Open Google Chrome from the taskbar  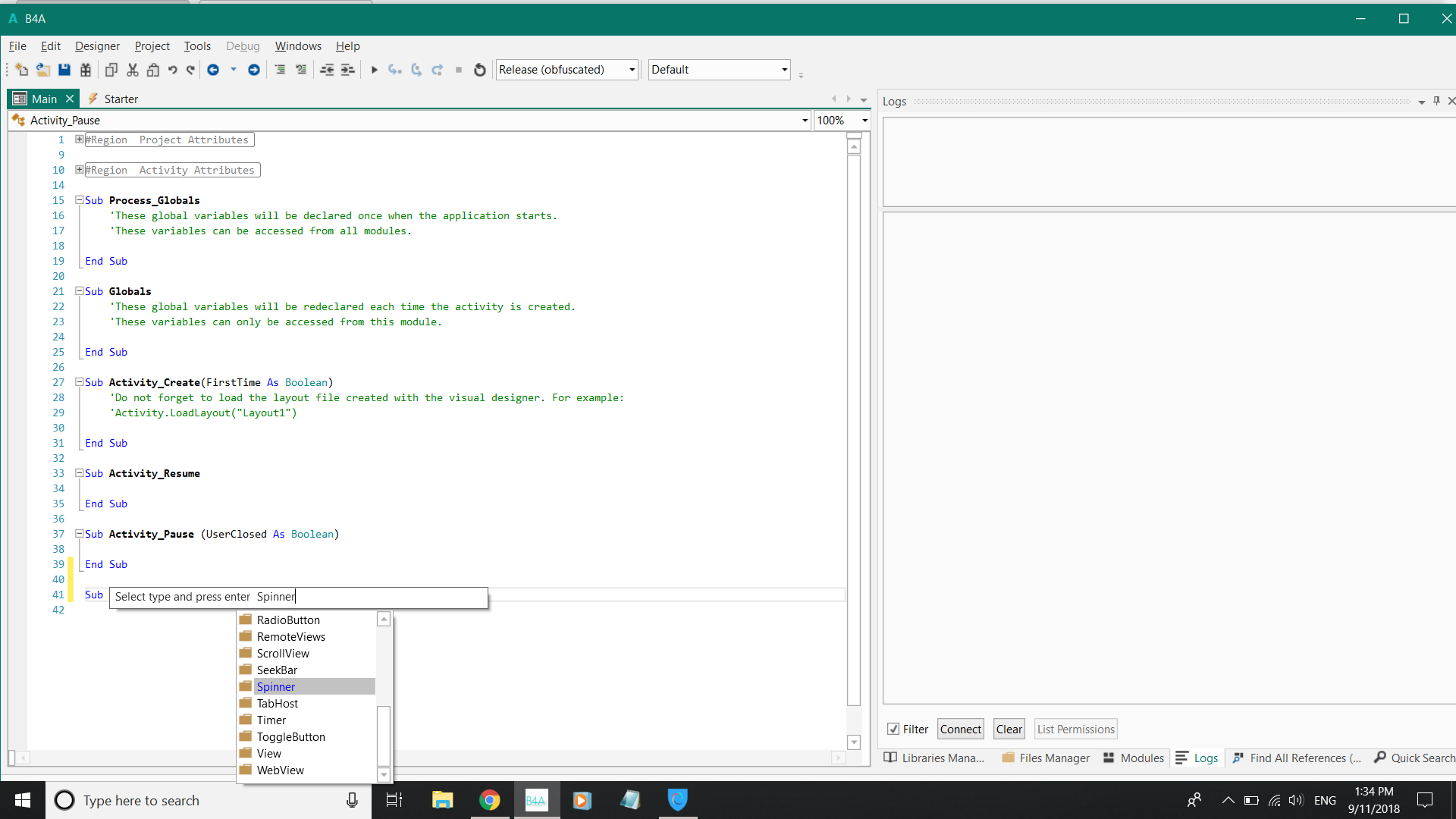(x=490, y=800)
